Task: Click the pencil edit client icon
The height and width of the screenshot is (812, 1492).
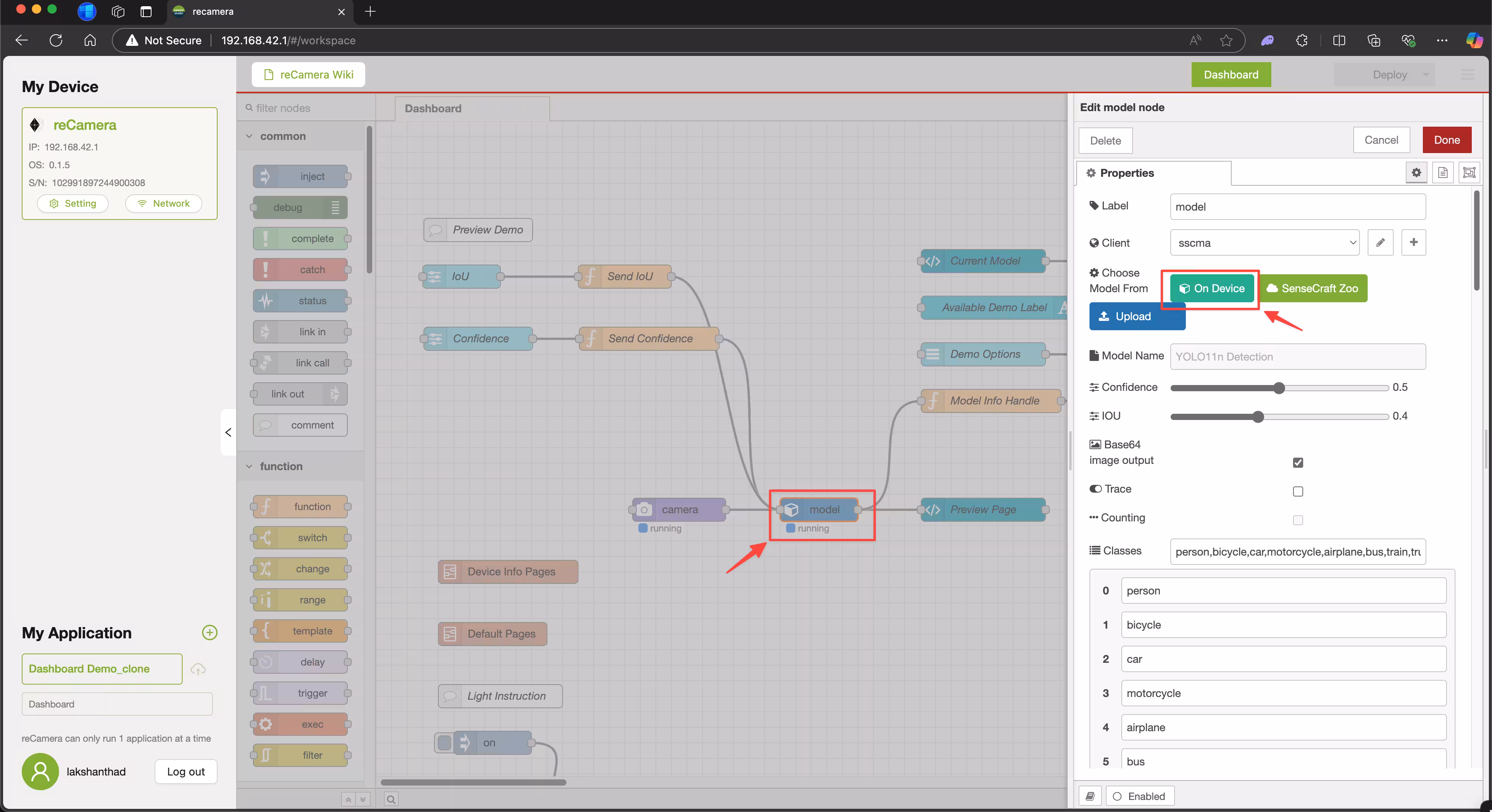Action: [x=1380, y=243]
